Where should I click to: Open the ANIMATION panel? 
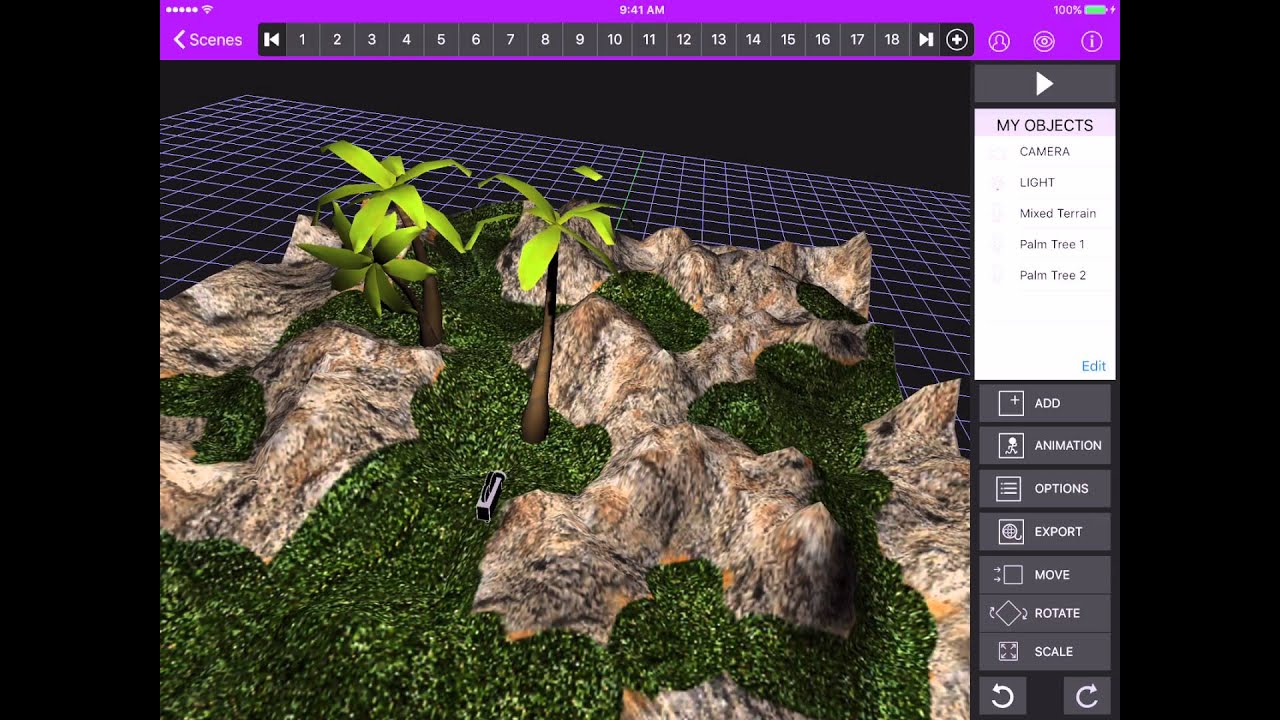[x=1045, y=446]
